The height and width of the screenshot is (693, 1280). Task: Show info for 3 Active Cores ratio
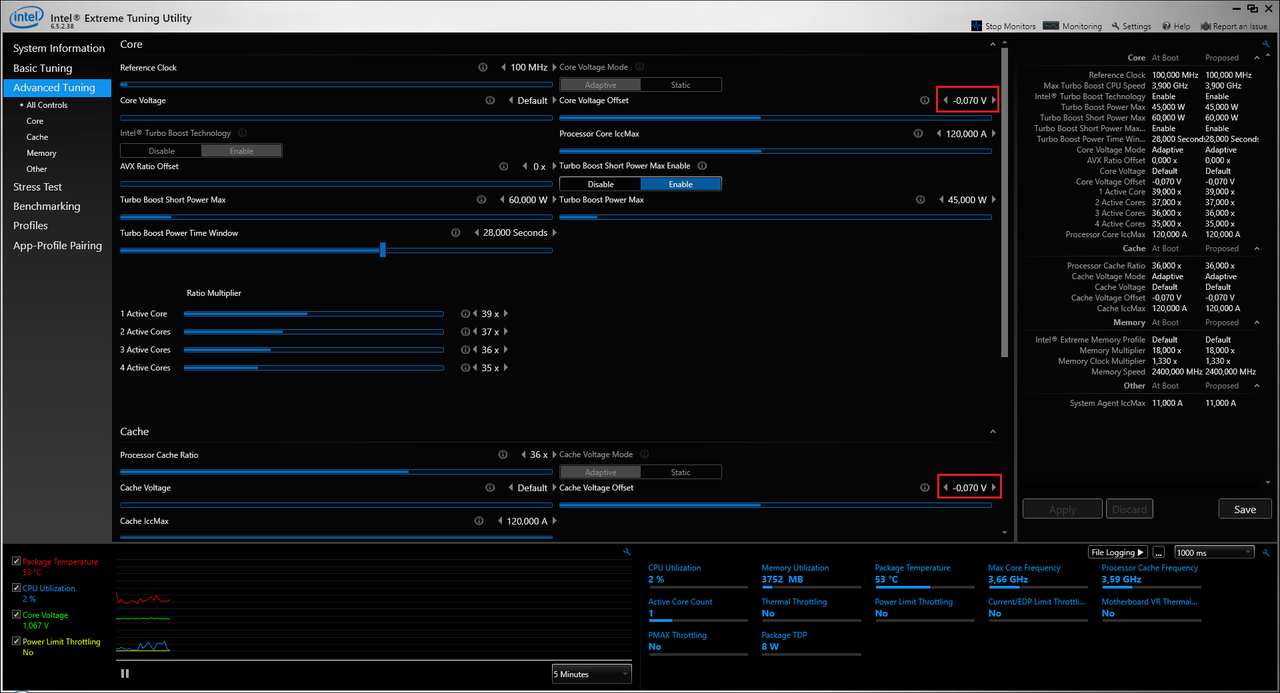coord(465,350)
